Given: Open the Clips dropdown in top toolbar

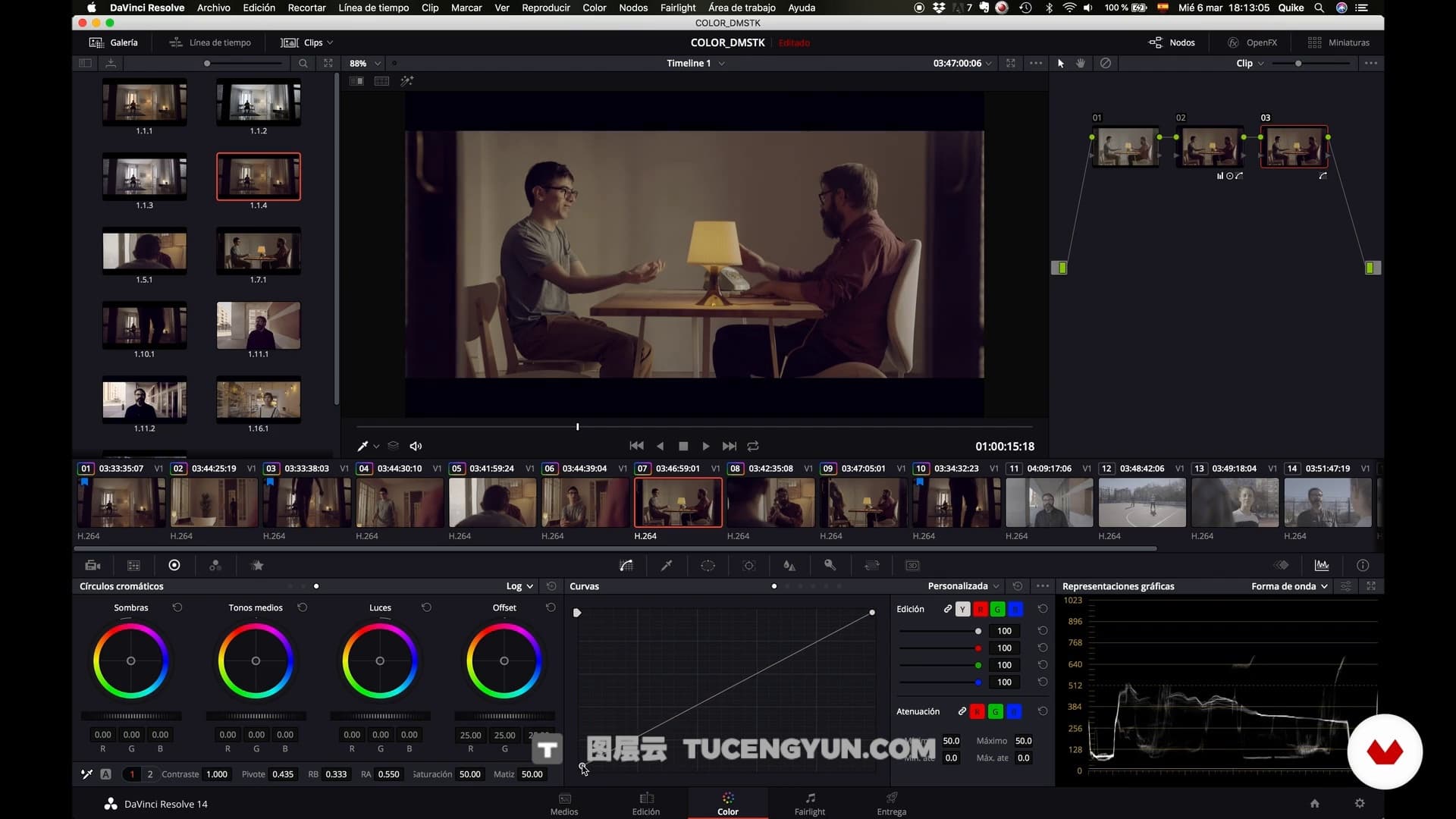Looking at the screenshot, I should pyautogui.click(x=307, y=42).
